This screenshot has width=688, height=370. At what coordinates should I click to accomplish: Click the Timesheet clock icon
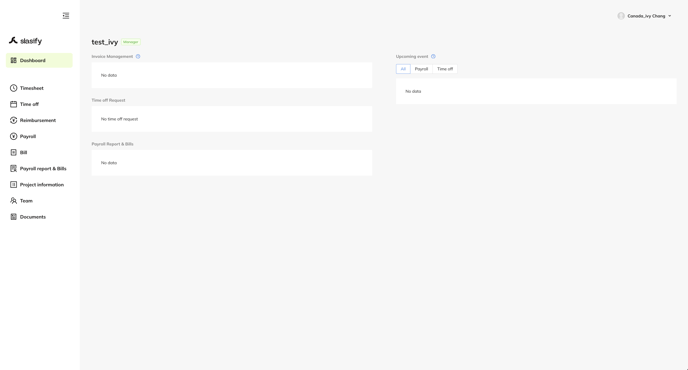point(14,88)
